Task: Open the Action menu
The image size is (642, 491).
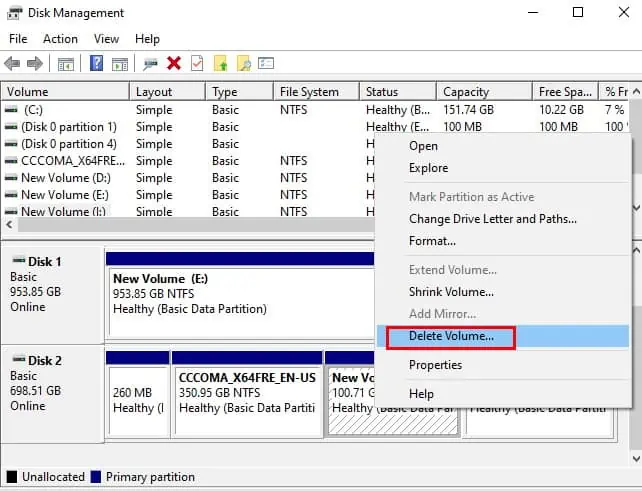Action: pyautogui.click(x=61, y=39)
